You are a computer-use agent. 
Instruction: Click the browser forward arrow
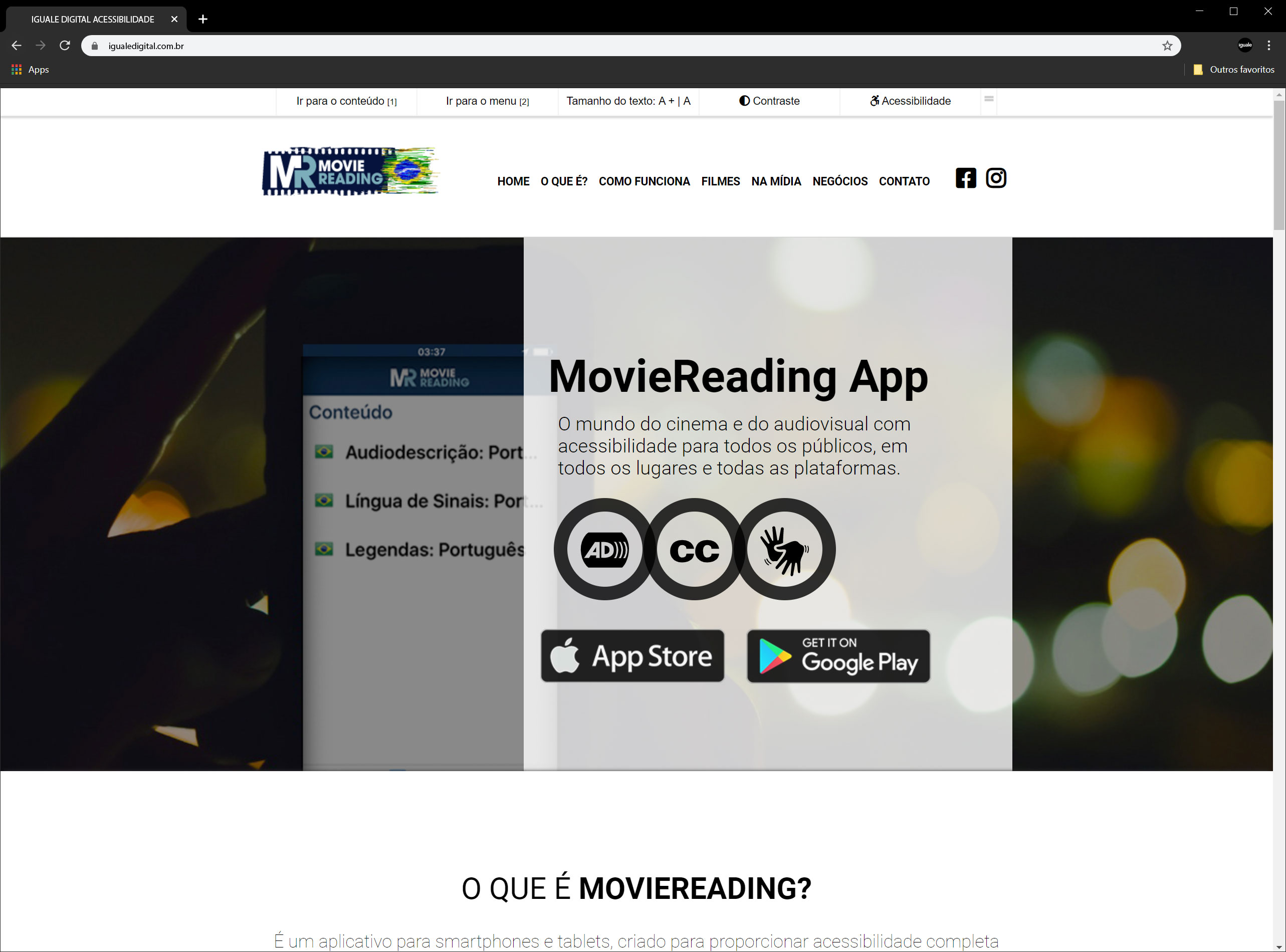[x=41, y=46]
